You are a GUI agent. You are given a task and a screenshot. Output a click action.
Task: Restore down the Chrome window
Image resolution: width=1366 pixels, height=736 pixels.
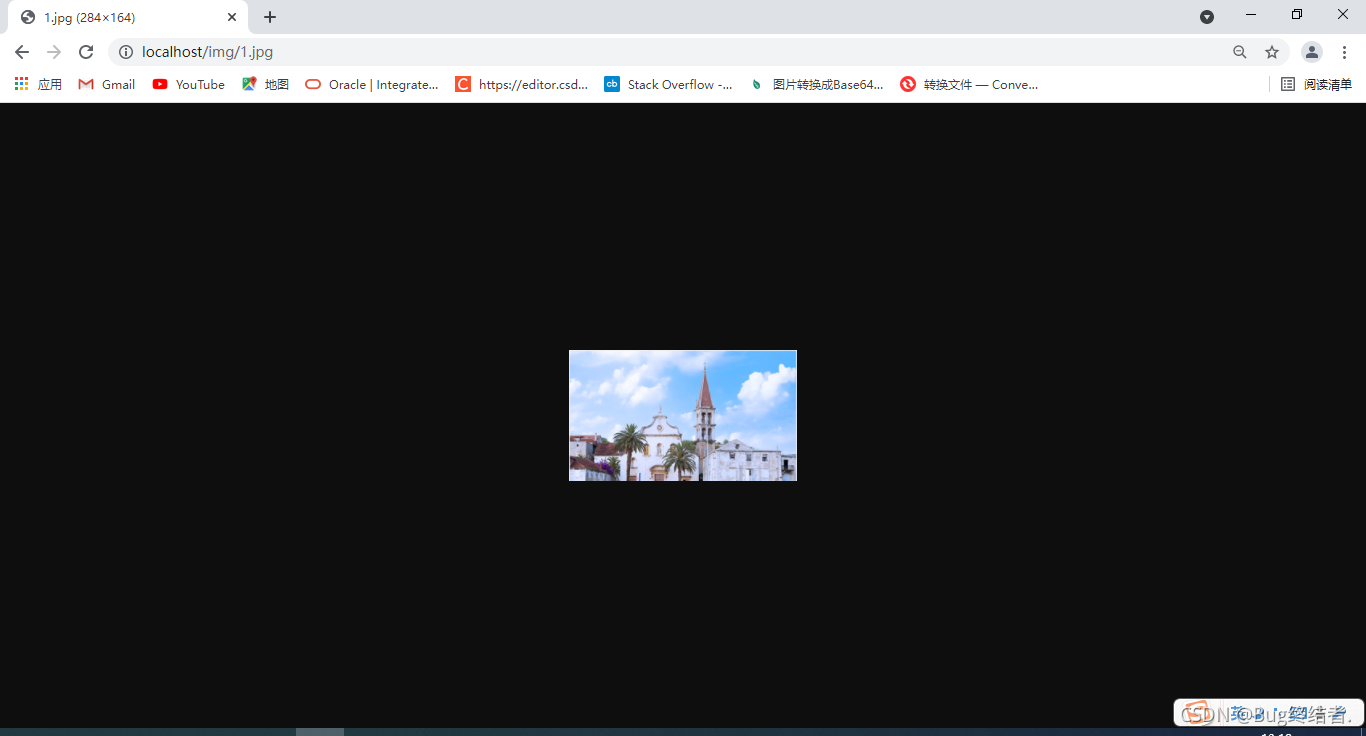click(1297, 15)
